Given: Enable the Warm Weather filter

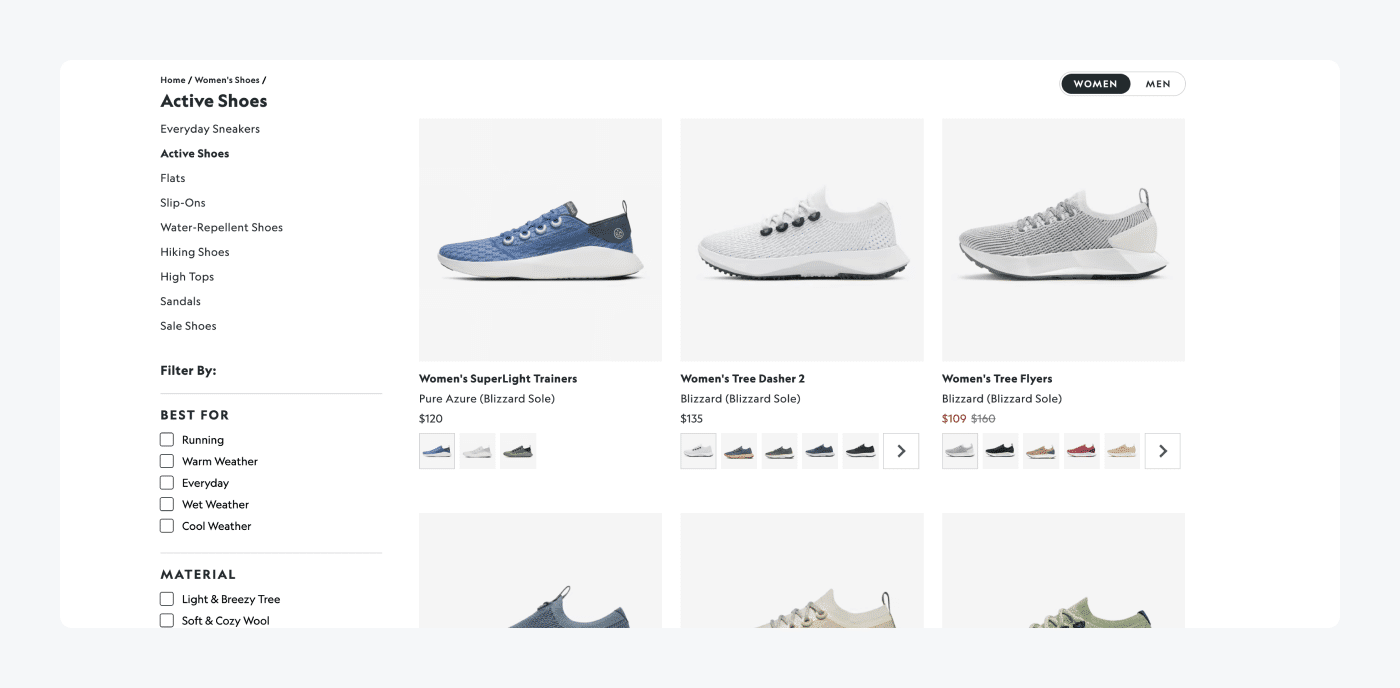Looking at the screenshot, I should pos(166,461).
